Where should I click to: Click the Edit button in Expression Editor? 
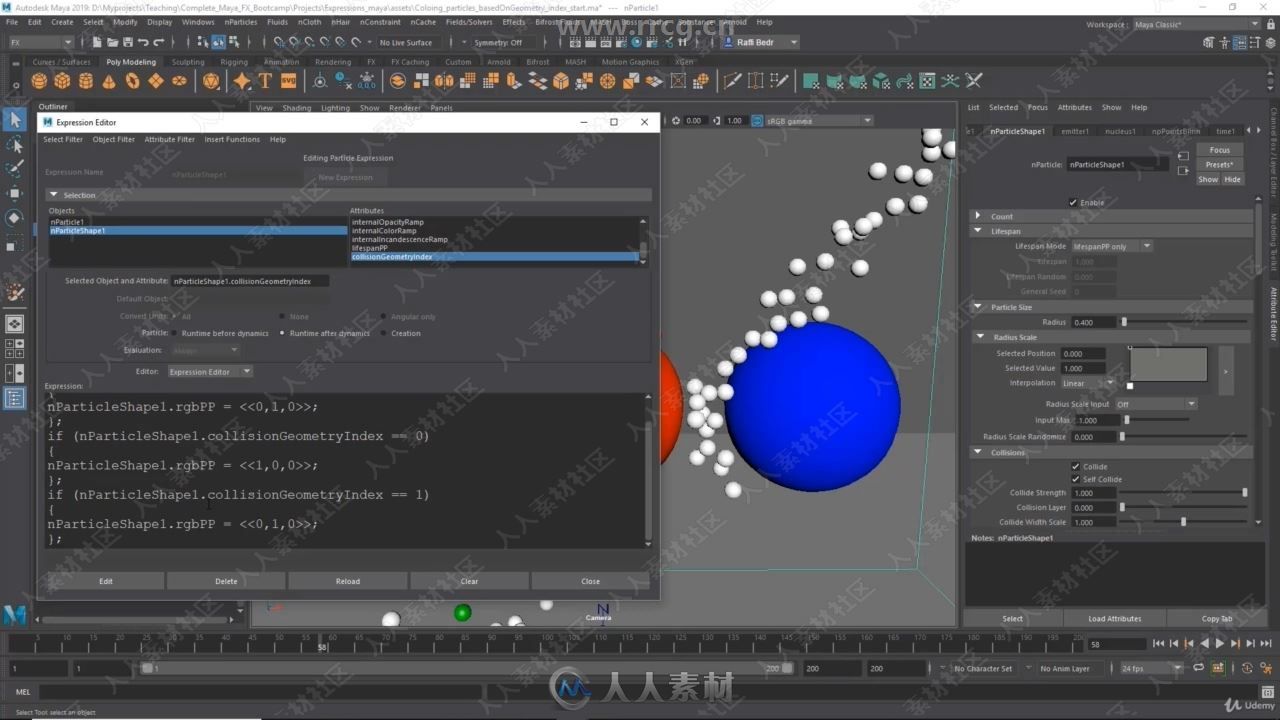[105, 581]
